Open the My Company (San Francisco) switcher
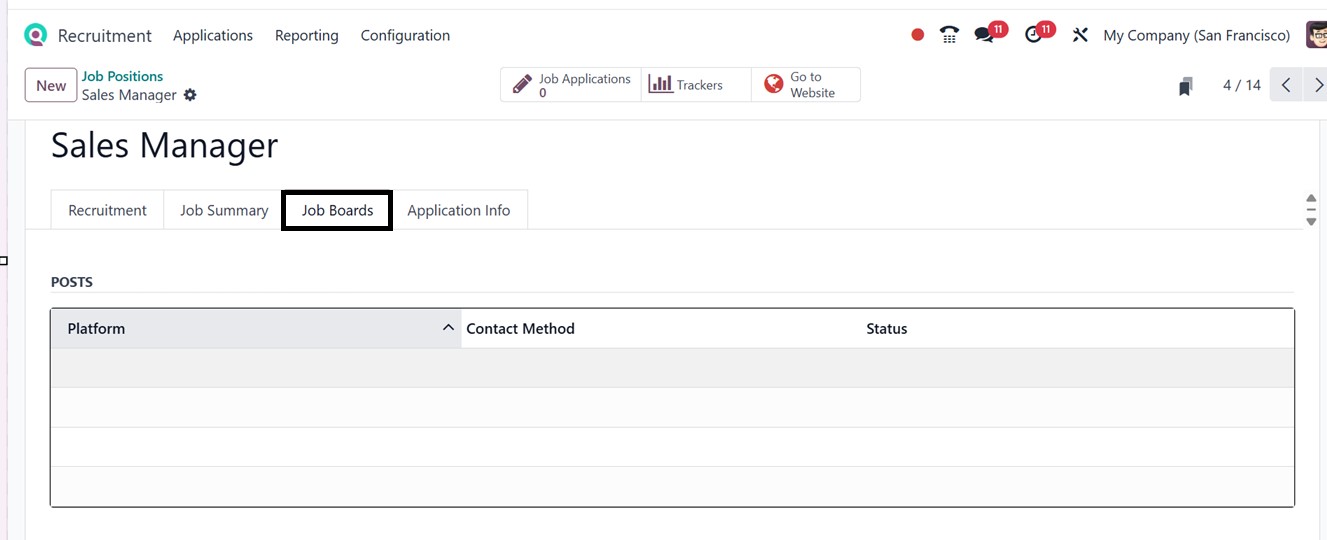 (1196, 35)
